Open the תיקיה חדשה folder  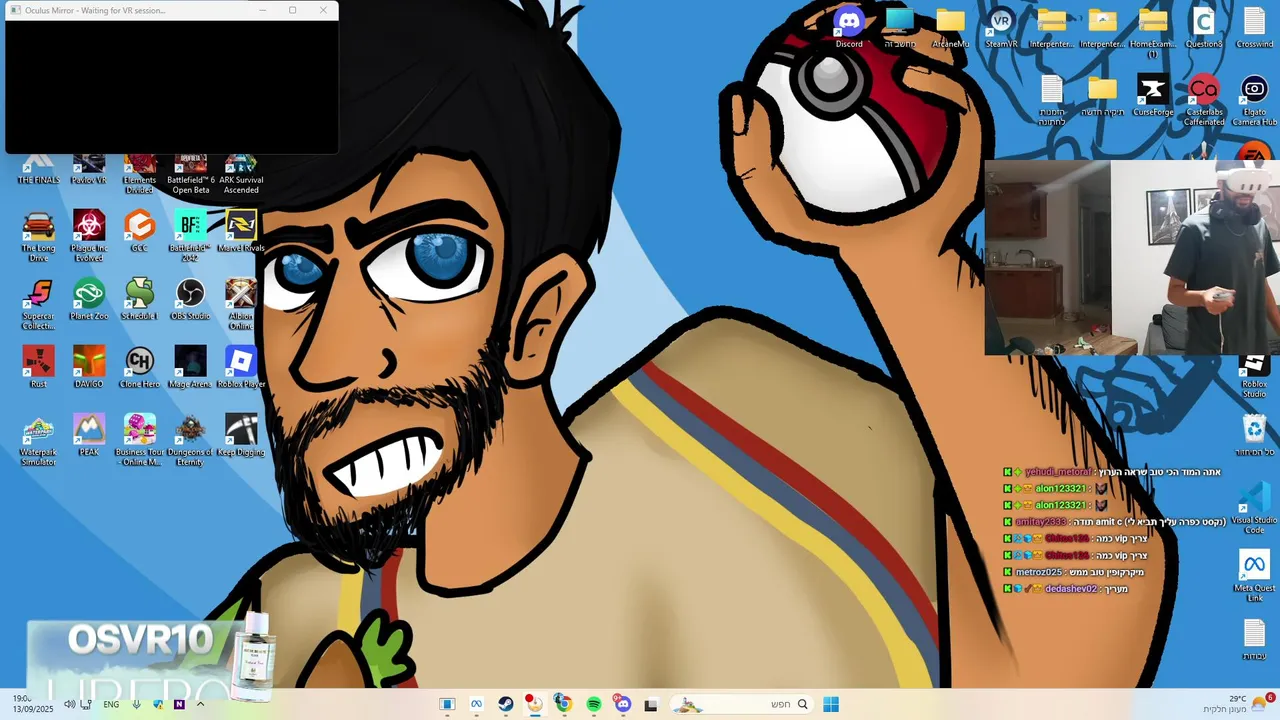click(x=1102, y=95)
